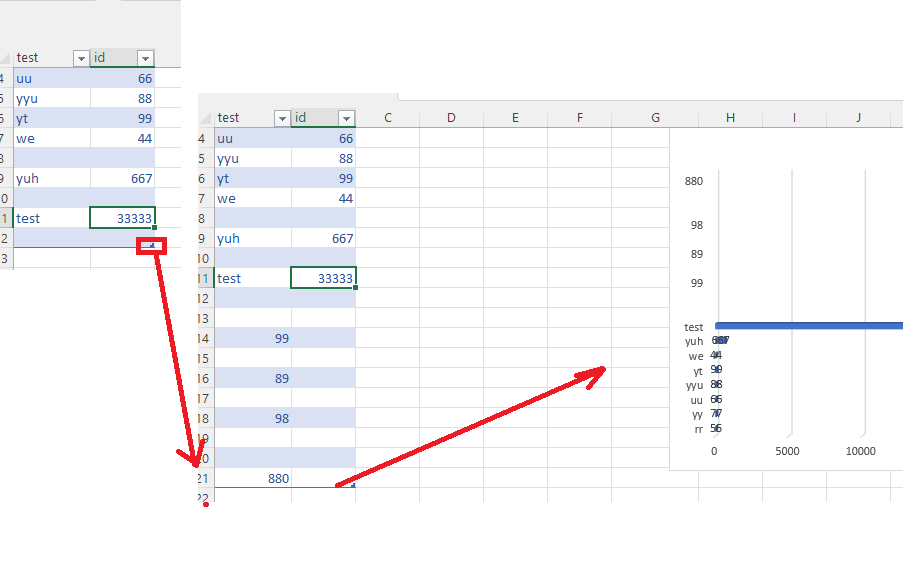The image size is (903, 569).
Task: Click cell 33333 in the small table
Action: 122,218
